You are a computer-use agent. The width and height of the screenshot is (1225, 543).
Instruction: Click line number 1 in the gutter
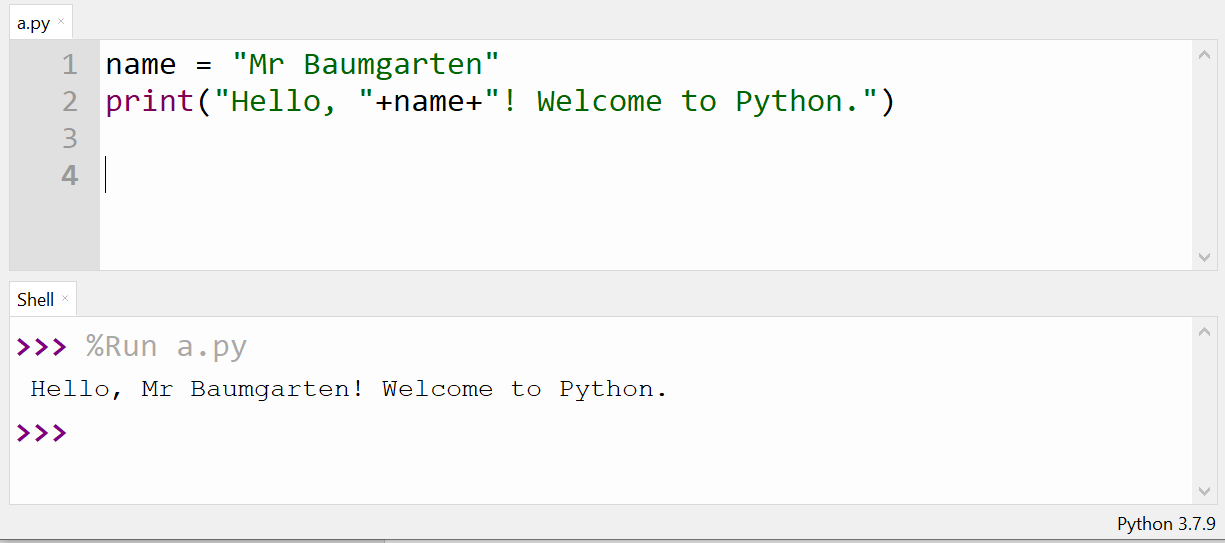pyautogui.click(x=69, y=65)
